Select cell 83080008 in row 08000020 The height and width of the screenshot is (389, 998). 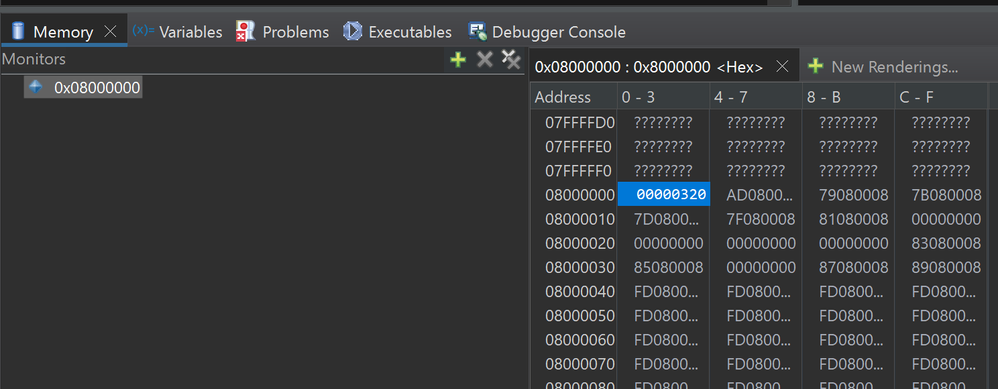[x=941, y=244]
